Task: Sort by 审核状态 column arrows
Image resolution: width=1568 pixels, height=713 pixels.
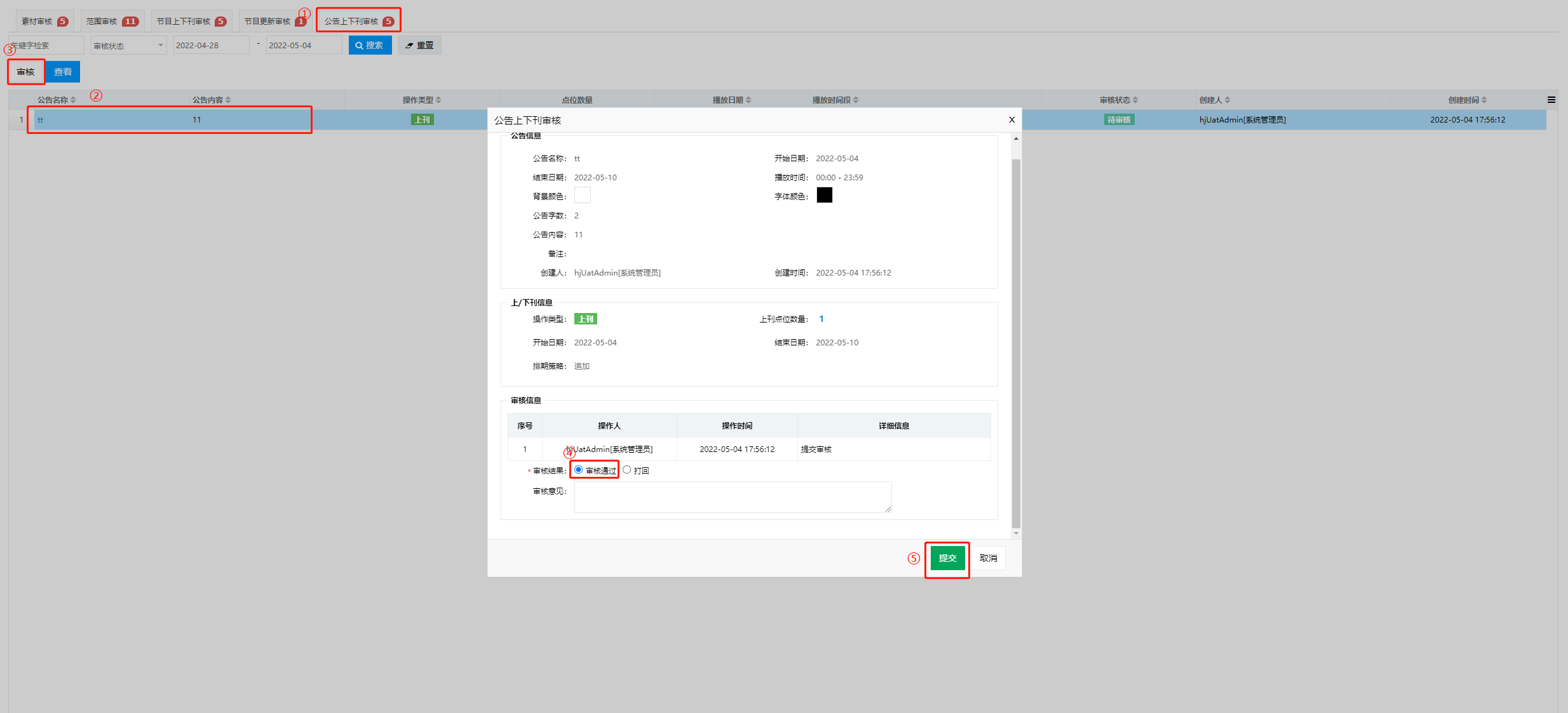Action: [1135, 100]
